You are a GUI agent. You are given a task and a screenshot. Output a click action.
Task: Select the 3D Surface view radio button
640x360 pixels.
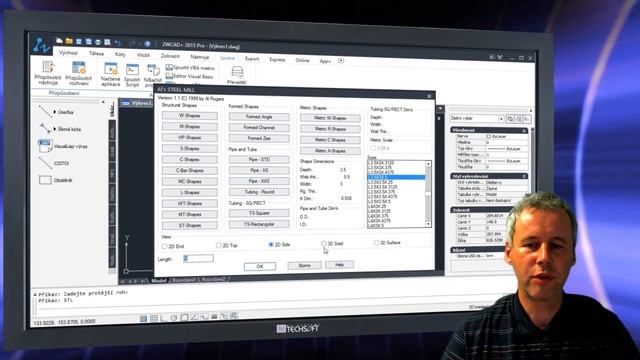click(x=376, y=243)
